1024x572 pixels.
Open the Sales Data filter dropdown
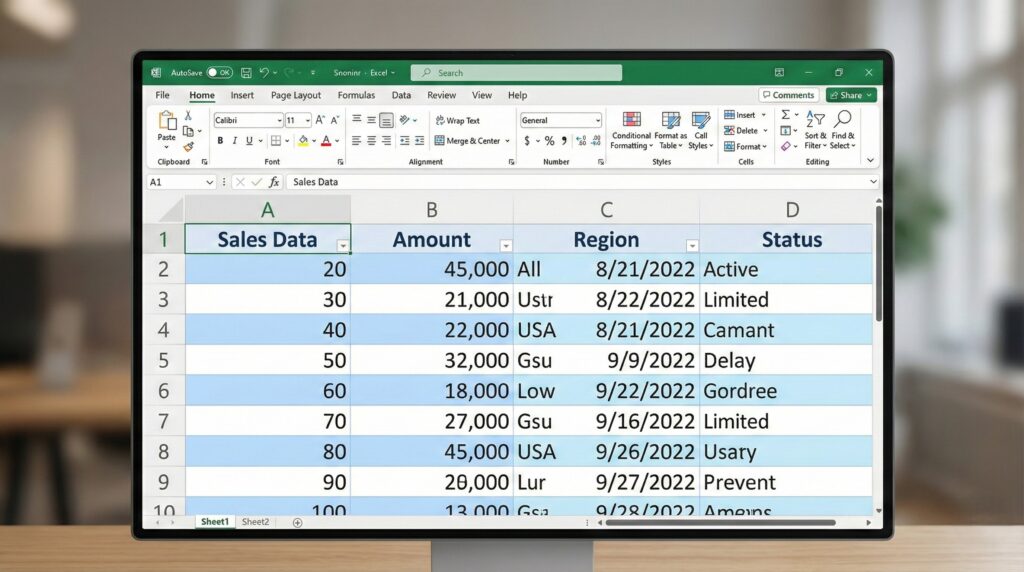tap(343, 246)
